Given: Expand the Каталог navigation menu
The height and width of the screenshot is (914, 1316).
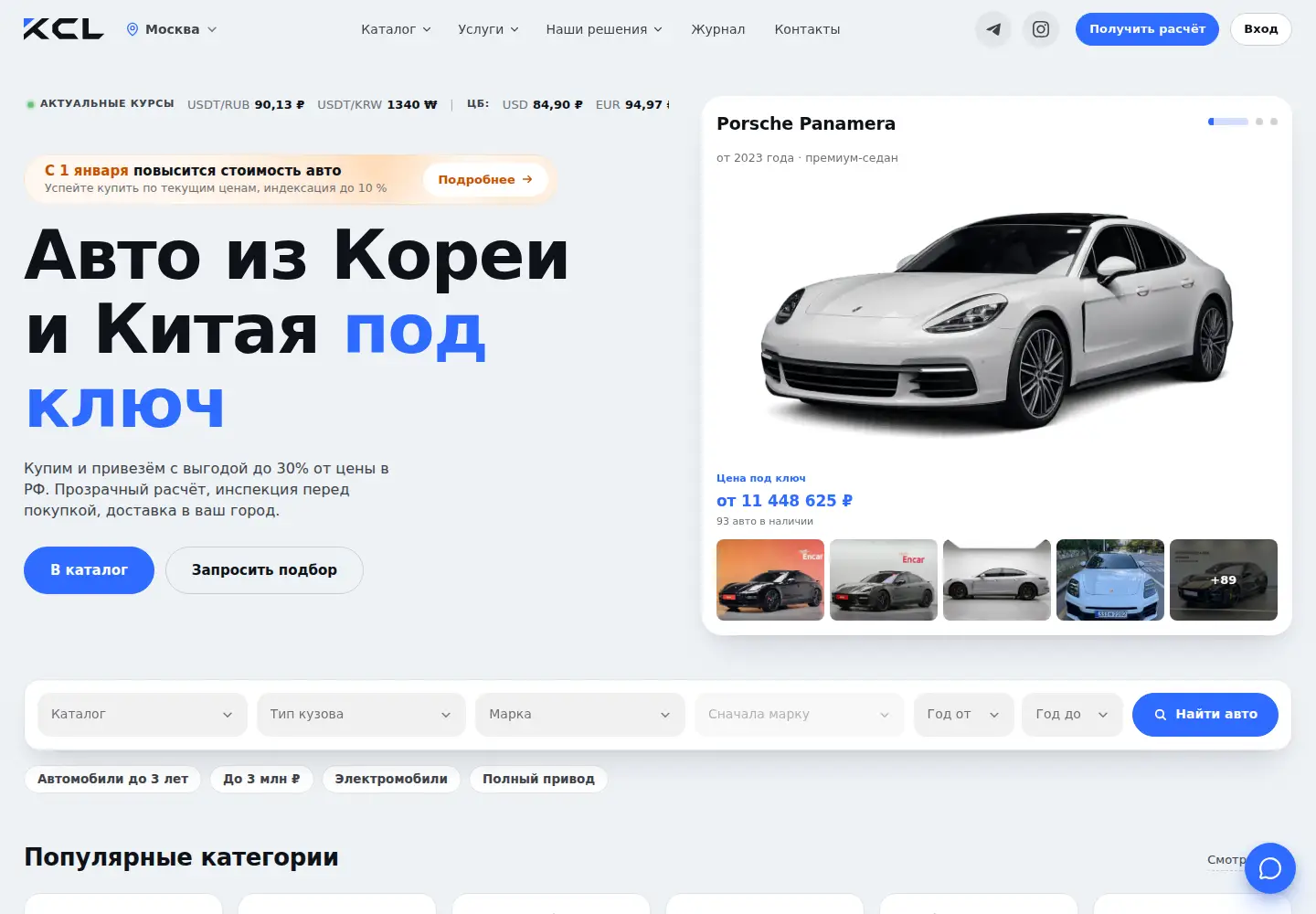Looking at the screenshot, I should coord(396,29).
